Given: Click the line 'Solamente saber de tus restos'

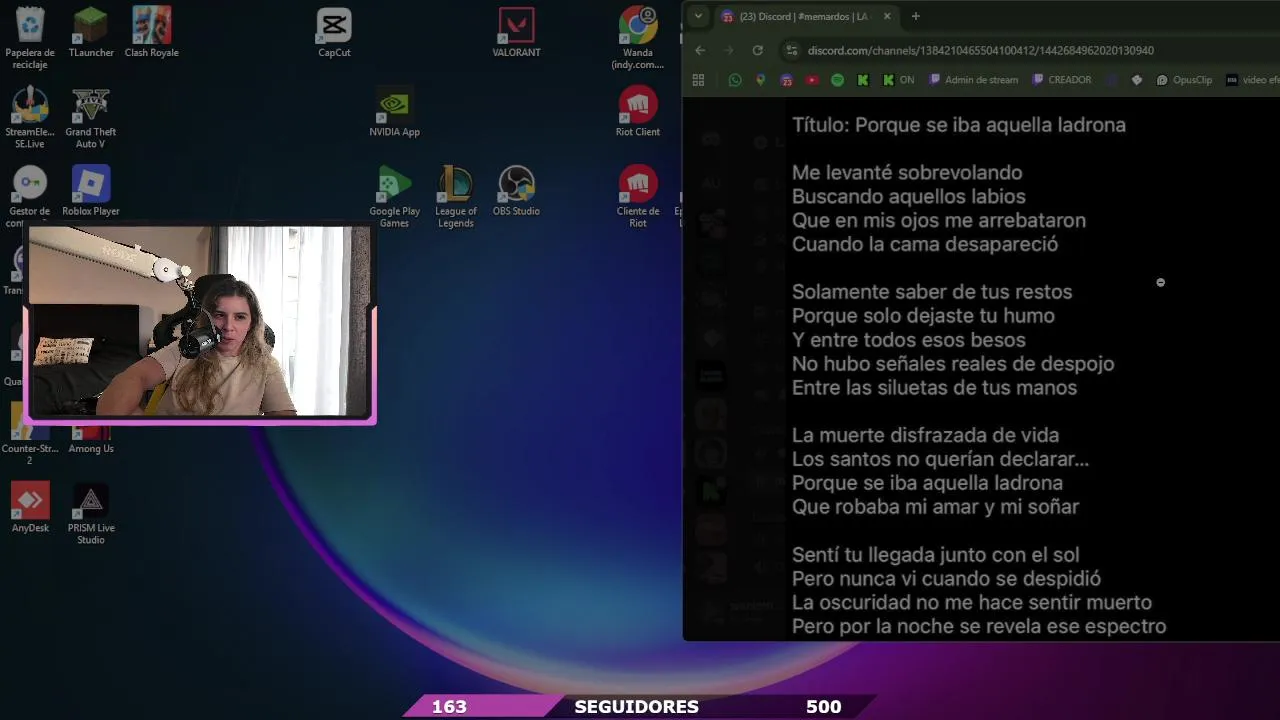Looking at the screenshot, I should (932, 292).
